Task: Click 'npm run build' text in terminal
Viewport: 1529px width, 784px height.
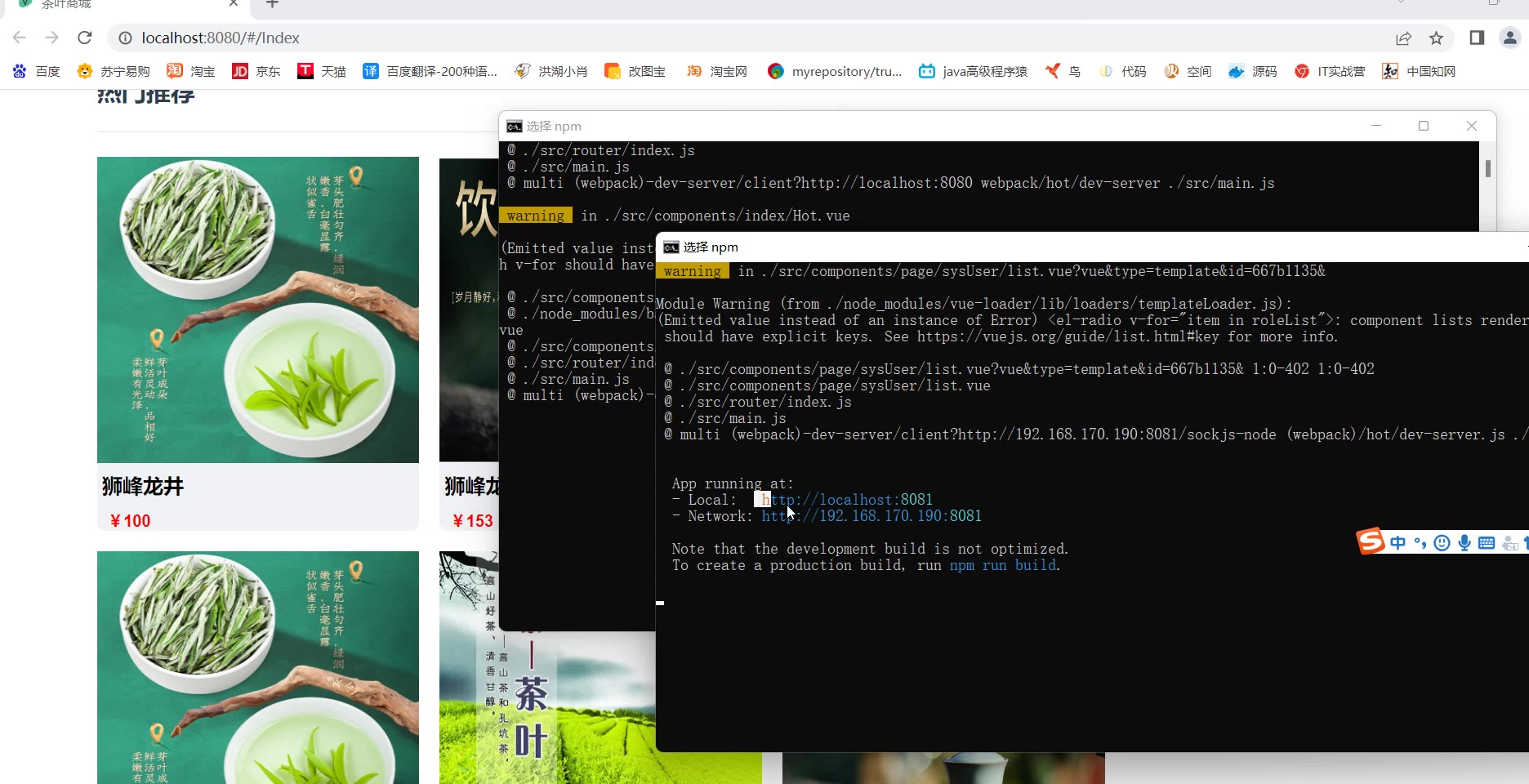Action: coord(1003,565)
